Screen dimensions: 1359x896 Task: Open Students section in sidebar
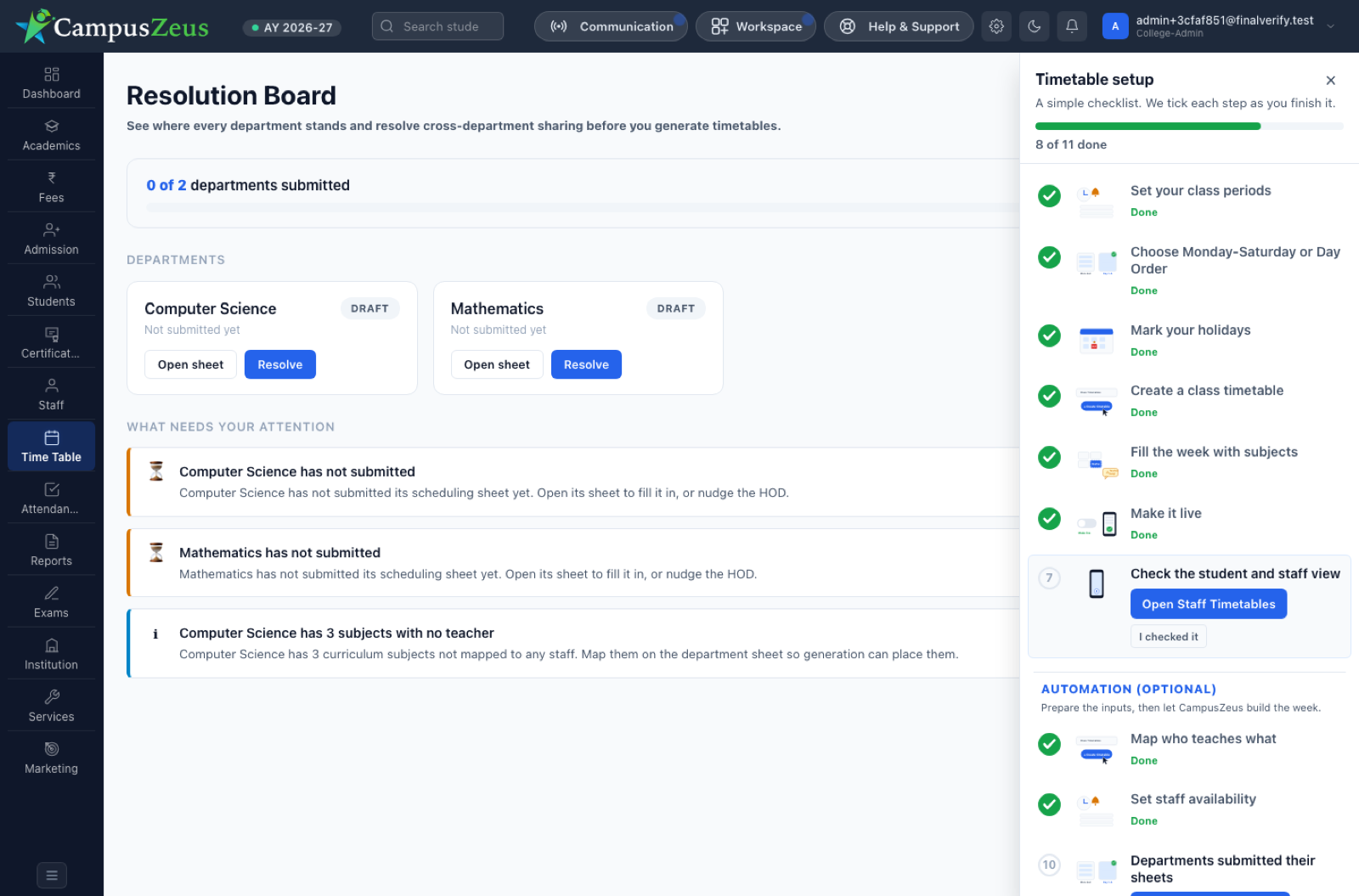[x=52, y=290]
